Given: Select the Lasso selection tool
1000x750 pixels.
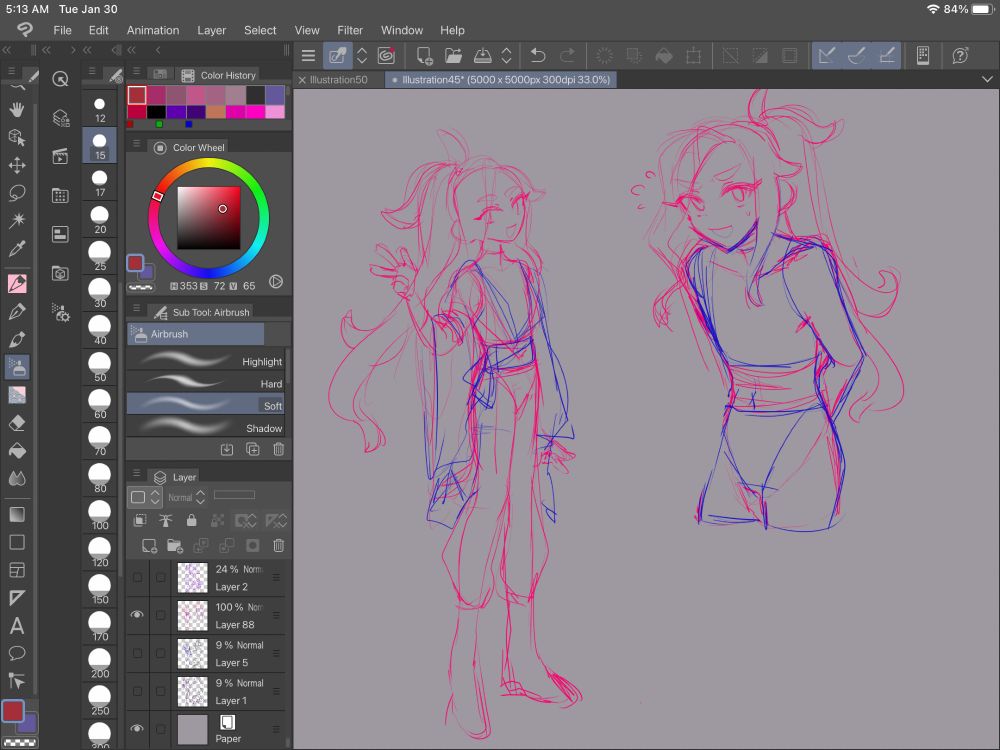Looking at the screenshot, I should [17, 193].
